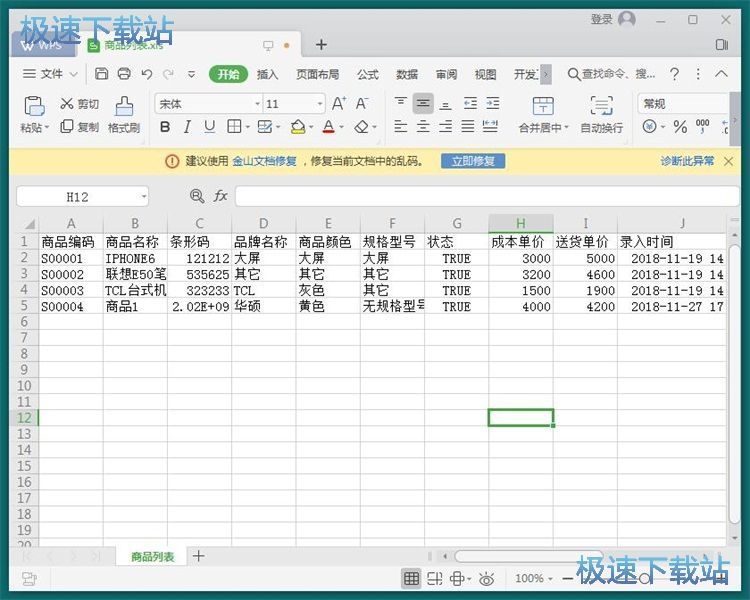This screenshot has width=750, height=600.
Task: Open the 插入 Insert tab
Action: 267,74
